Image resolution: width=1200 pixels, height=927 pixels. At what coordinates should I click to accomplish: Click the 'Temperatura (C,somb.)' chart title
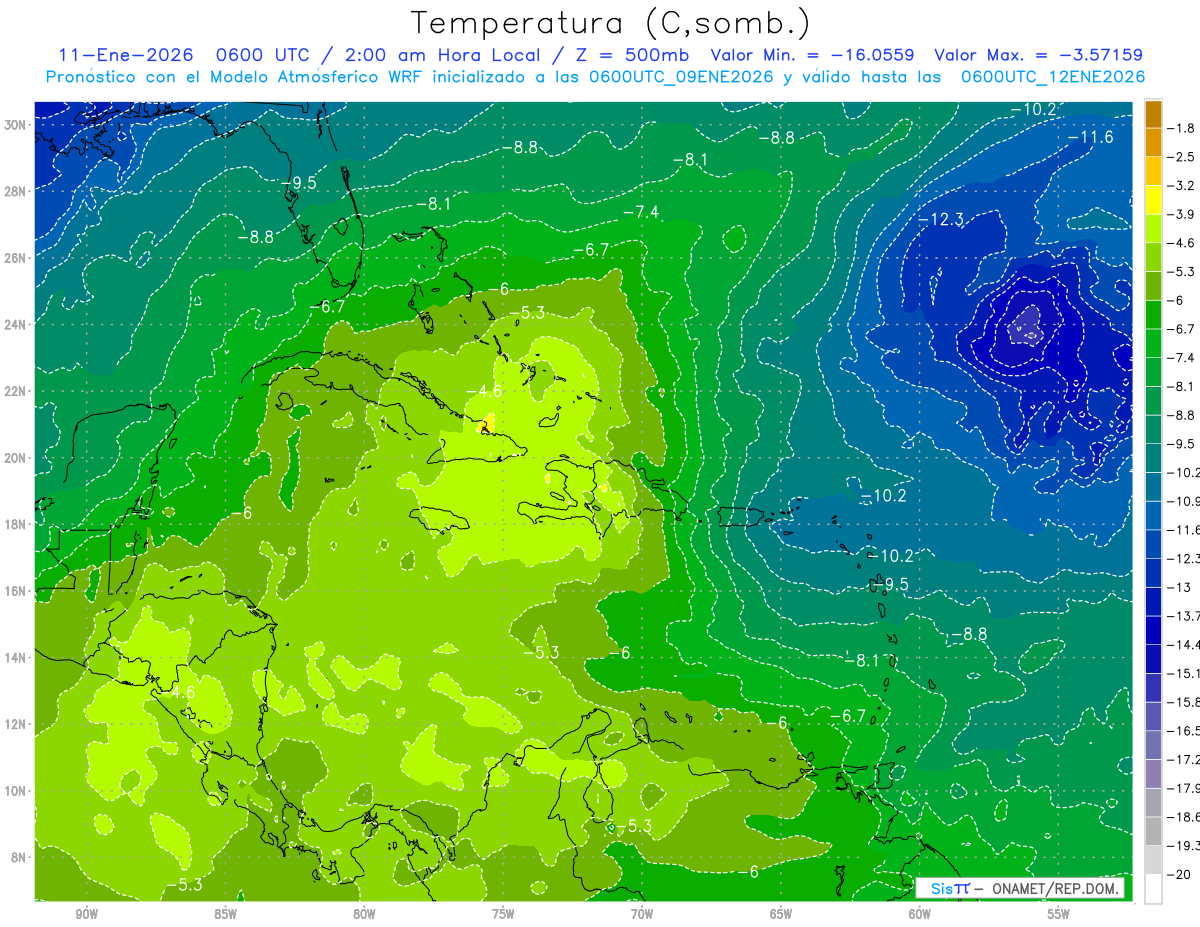(610, 24)
